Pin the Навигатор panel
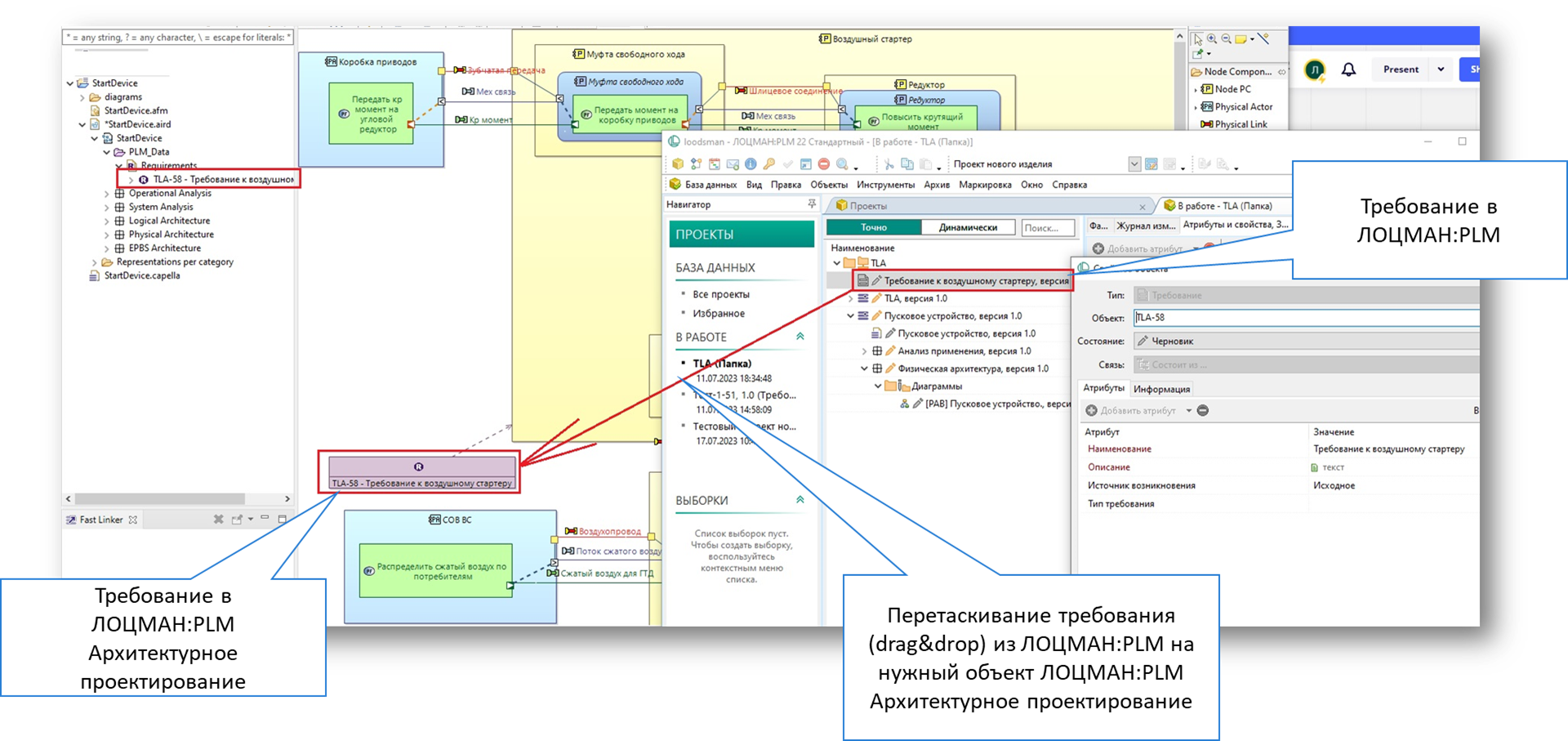The height and width of the screenshot is (741, 1568). click(811, 204)
